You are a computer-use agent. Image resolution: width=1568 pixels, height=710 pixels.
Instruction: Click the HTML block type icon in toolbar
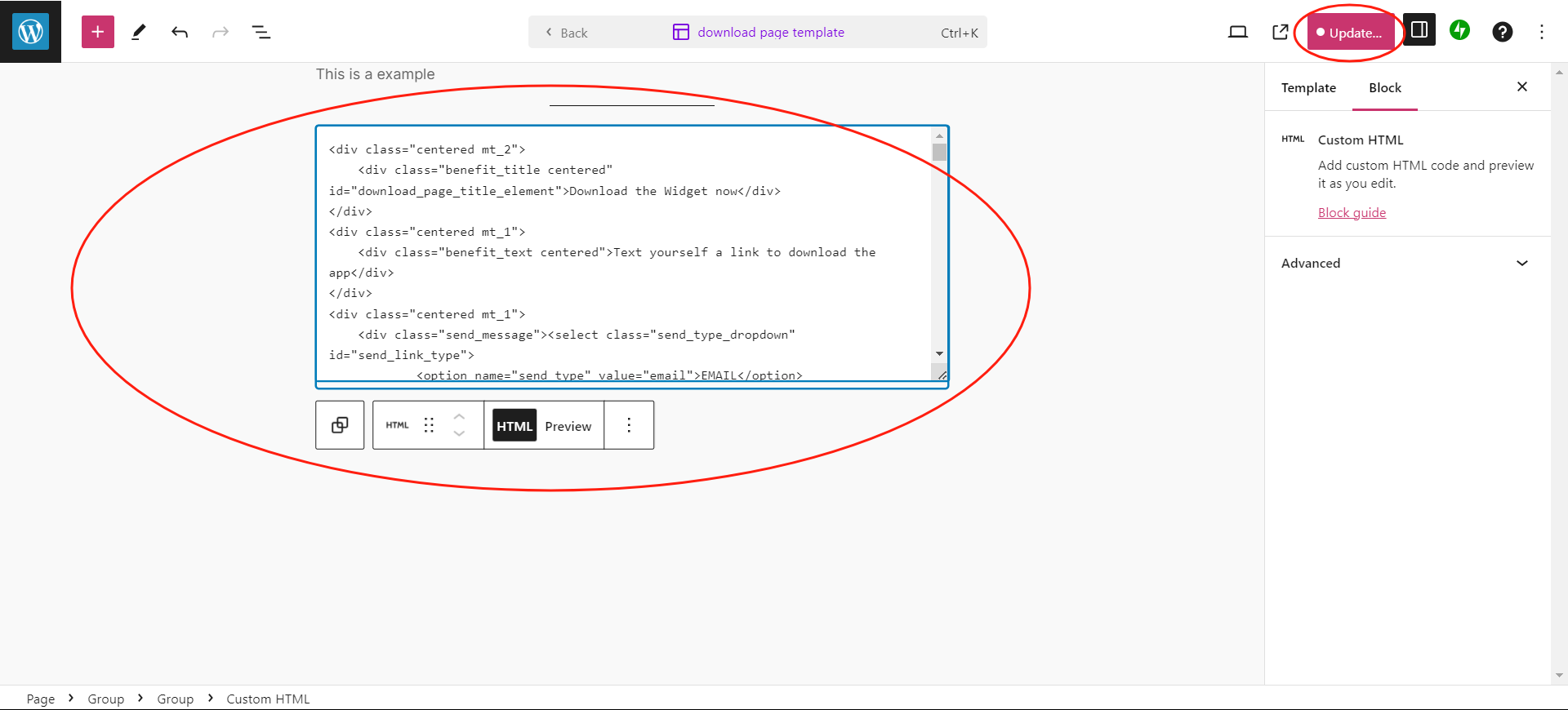(398, 424)
